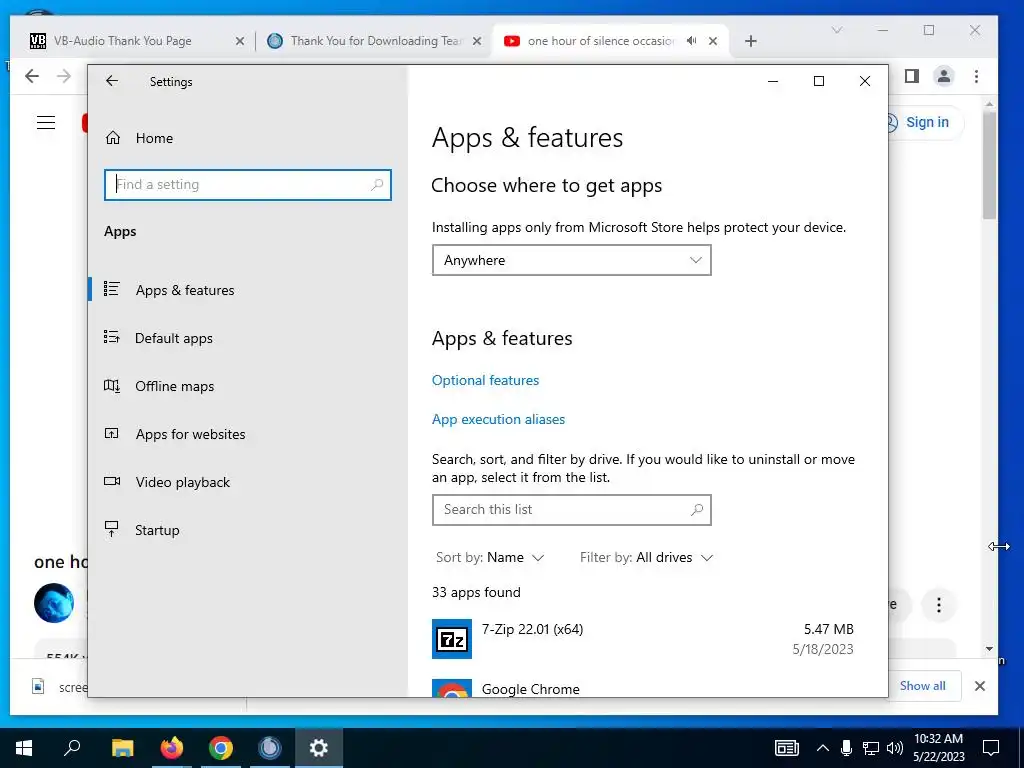Expand the Sort by Name dropdown
The image size is (1024, 768).
point(490,557)
